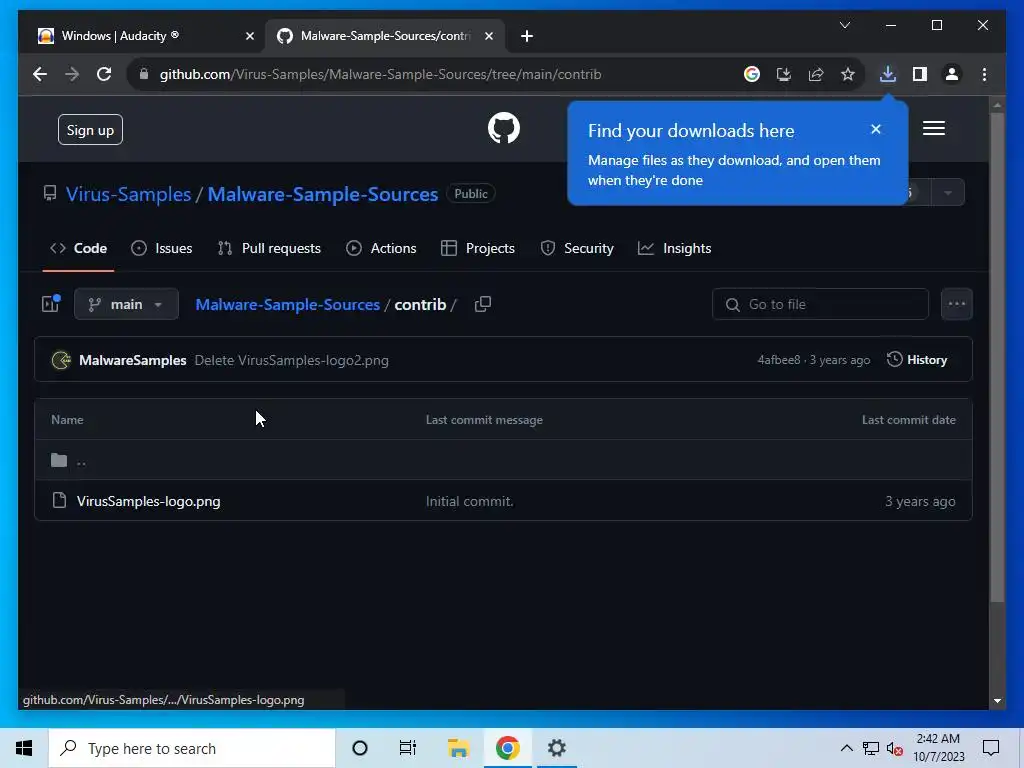Open the Projects tab

point(478,248)
